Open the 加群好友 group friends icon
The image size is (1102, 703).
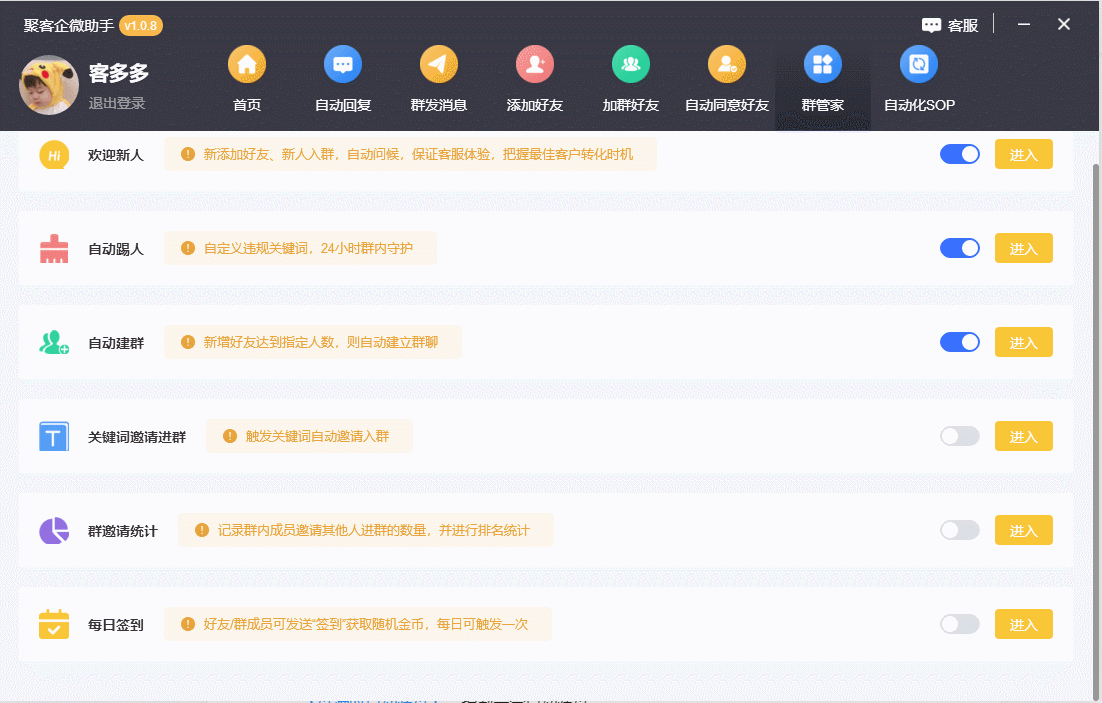(631, 64)
